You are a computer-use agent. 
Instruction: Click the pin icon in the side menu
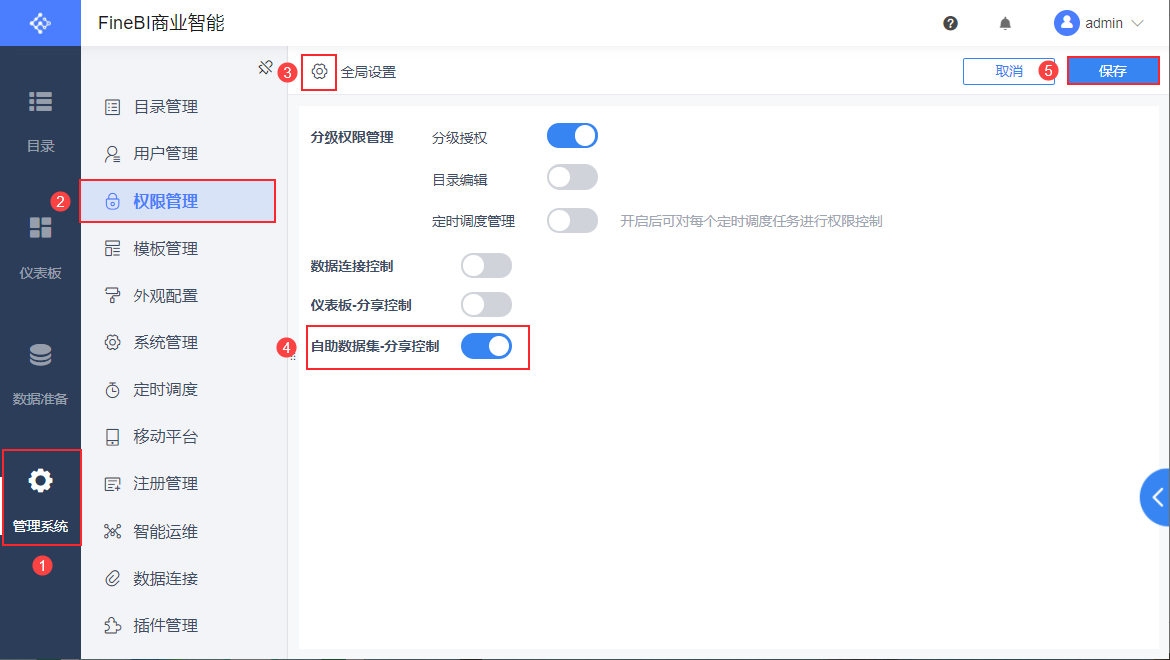265,68
